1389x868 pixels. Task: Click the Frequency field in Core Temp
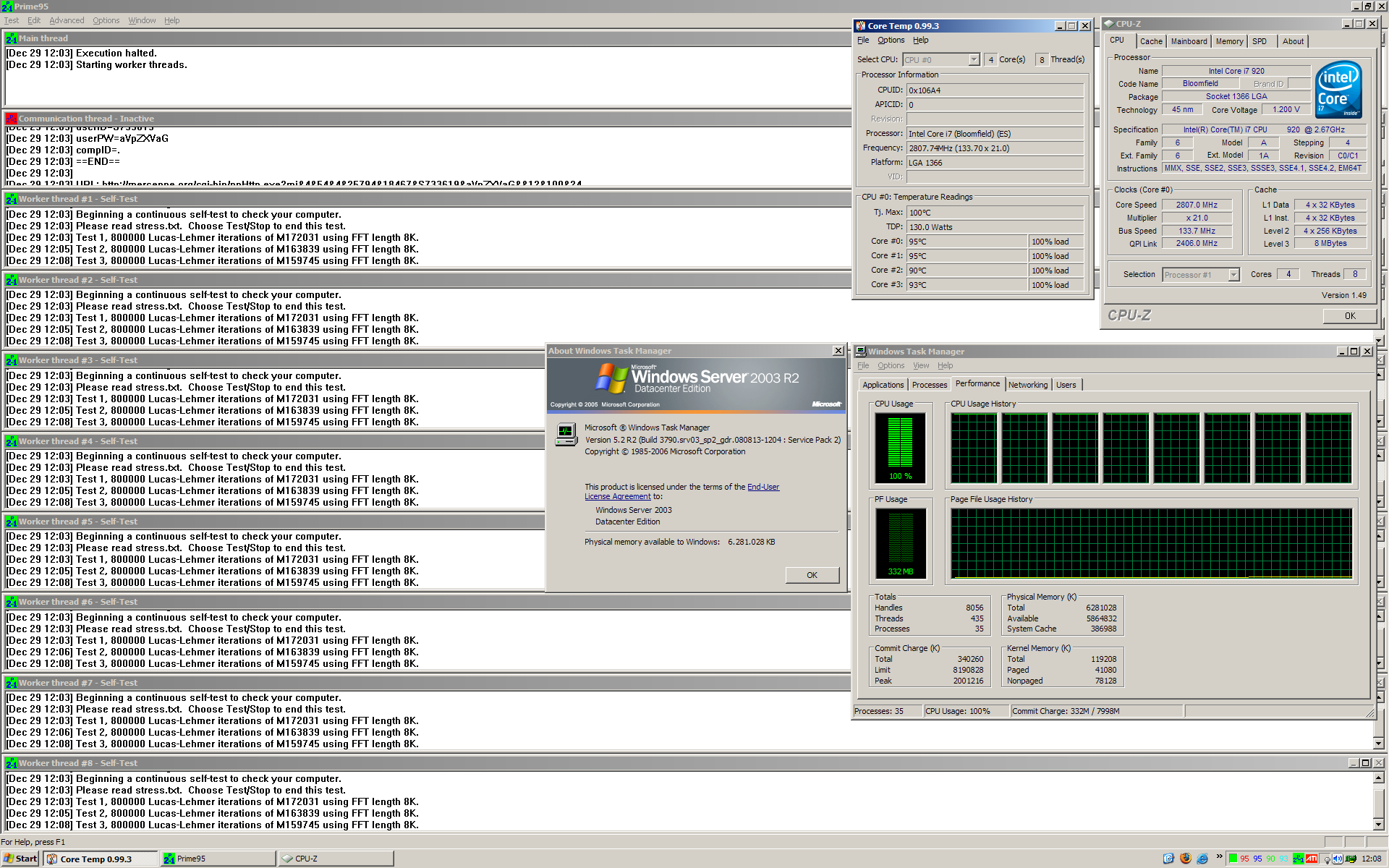pos(995,148)
